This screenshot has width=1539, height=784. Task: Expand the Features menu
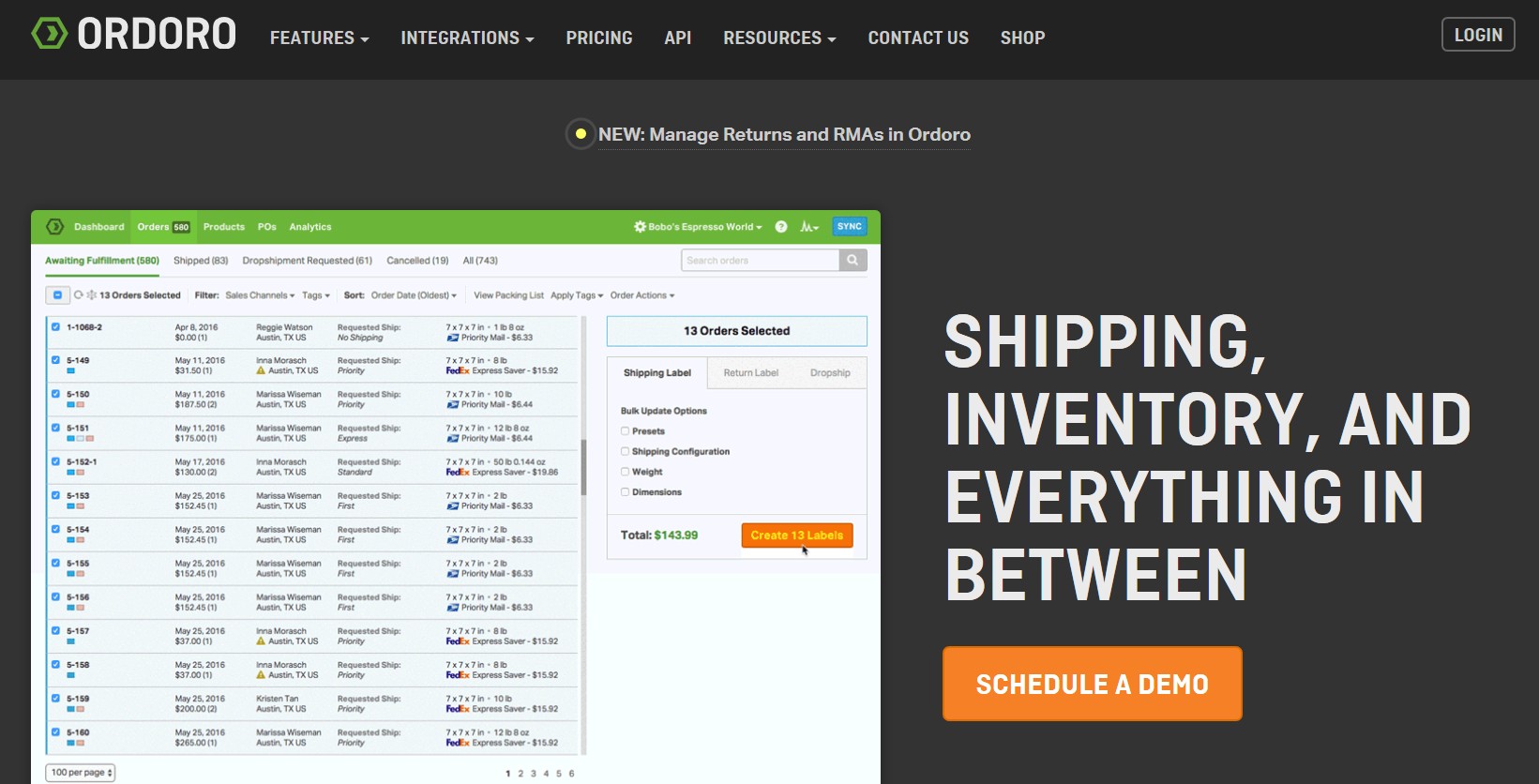[320, 38]
